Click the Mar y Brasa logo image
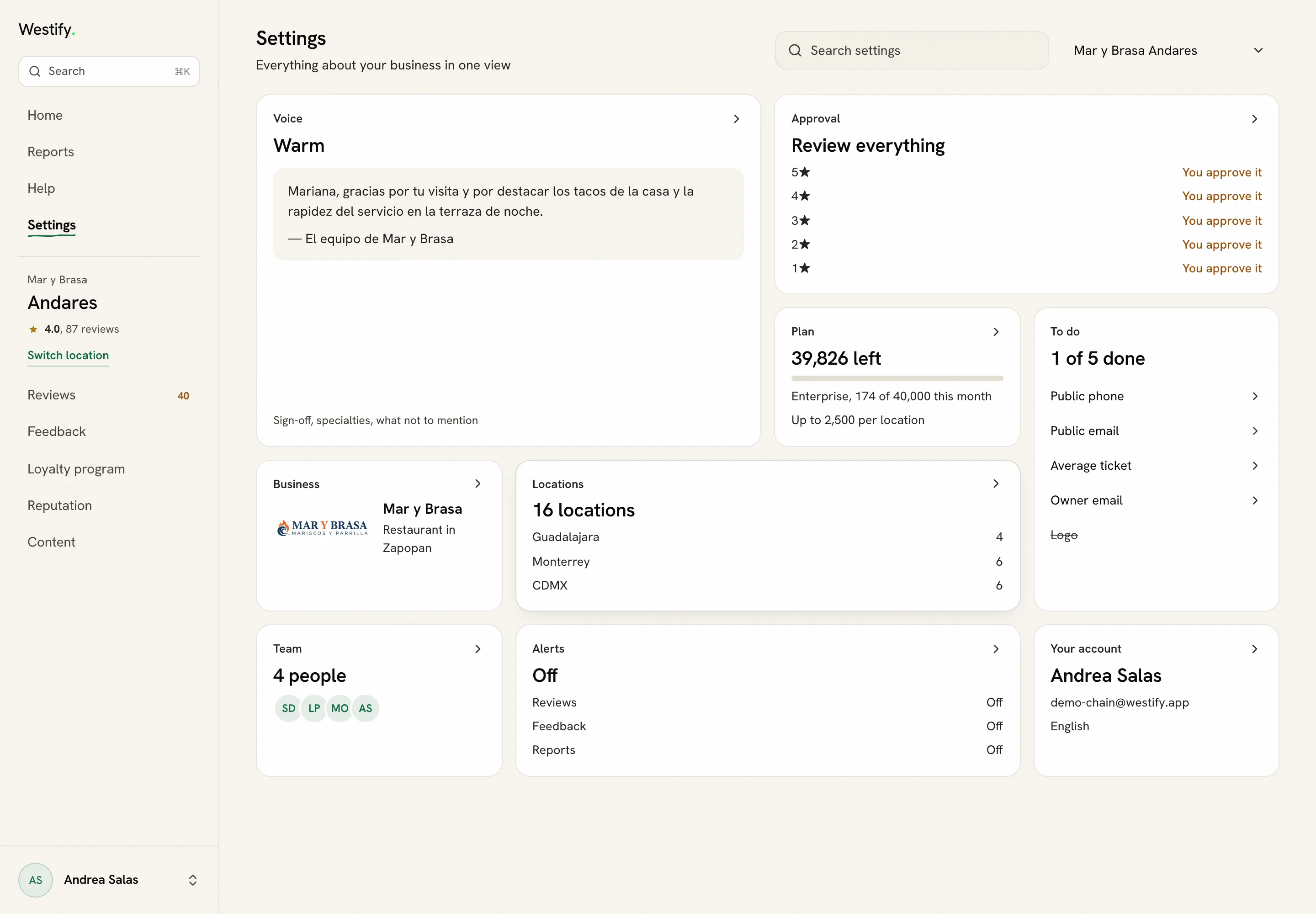The width and height of the screenshot is (1316, 914). (323, 527)
